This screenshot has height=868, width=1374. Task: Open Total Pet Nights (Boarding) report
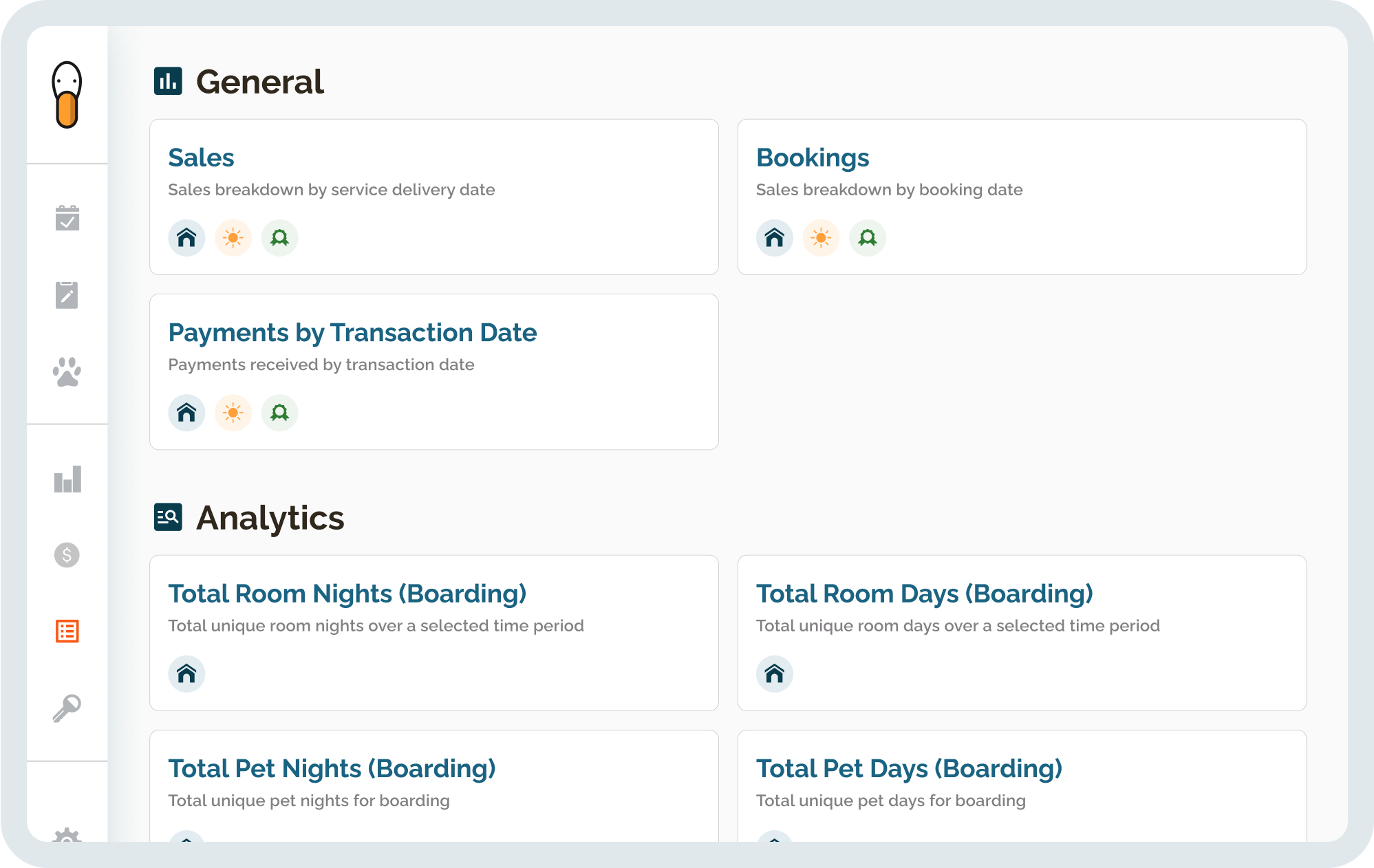pyautogui.click(x=332, y=768)
